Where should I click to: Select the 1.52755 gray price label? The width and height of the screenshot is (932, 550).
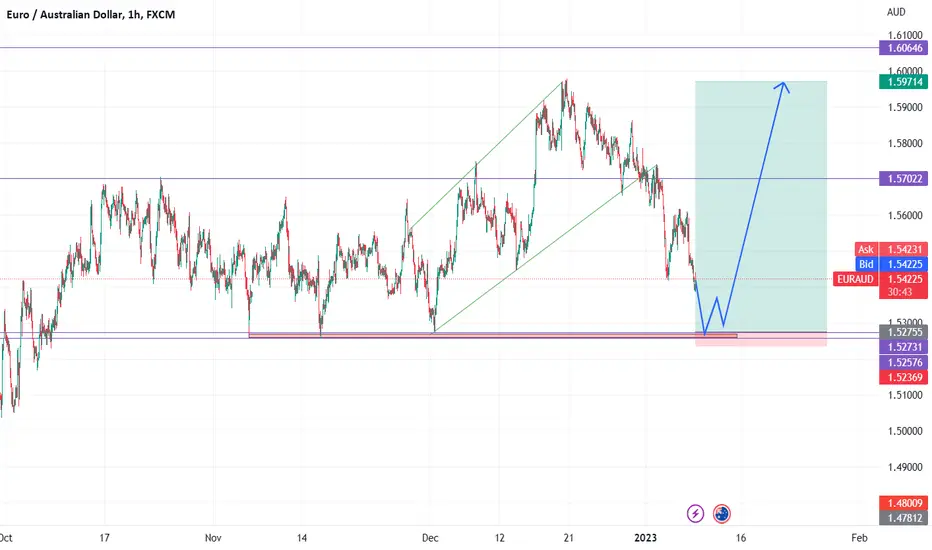click(x=904, y=332)
